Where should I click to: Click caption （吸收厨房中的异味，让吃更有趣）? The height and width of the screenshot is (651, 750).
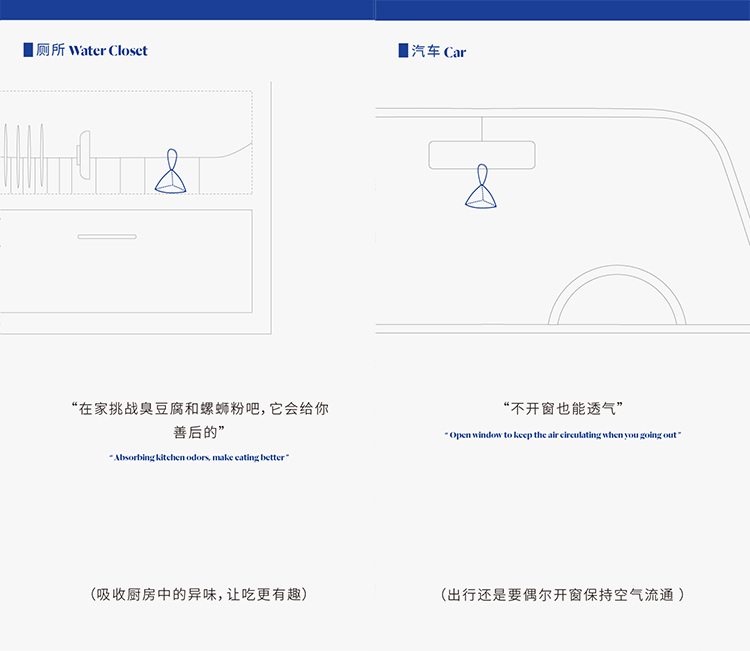pos(199,594)
